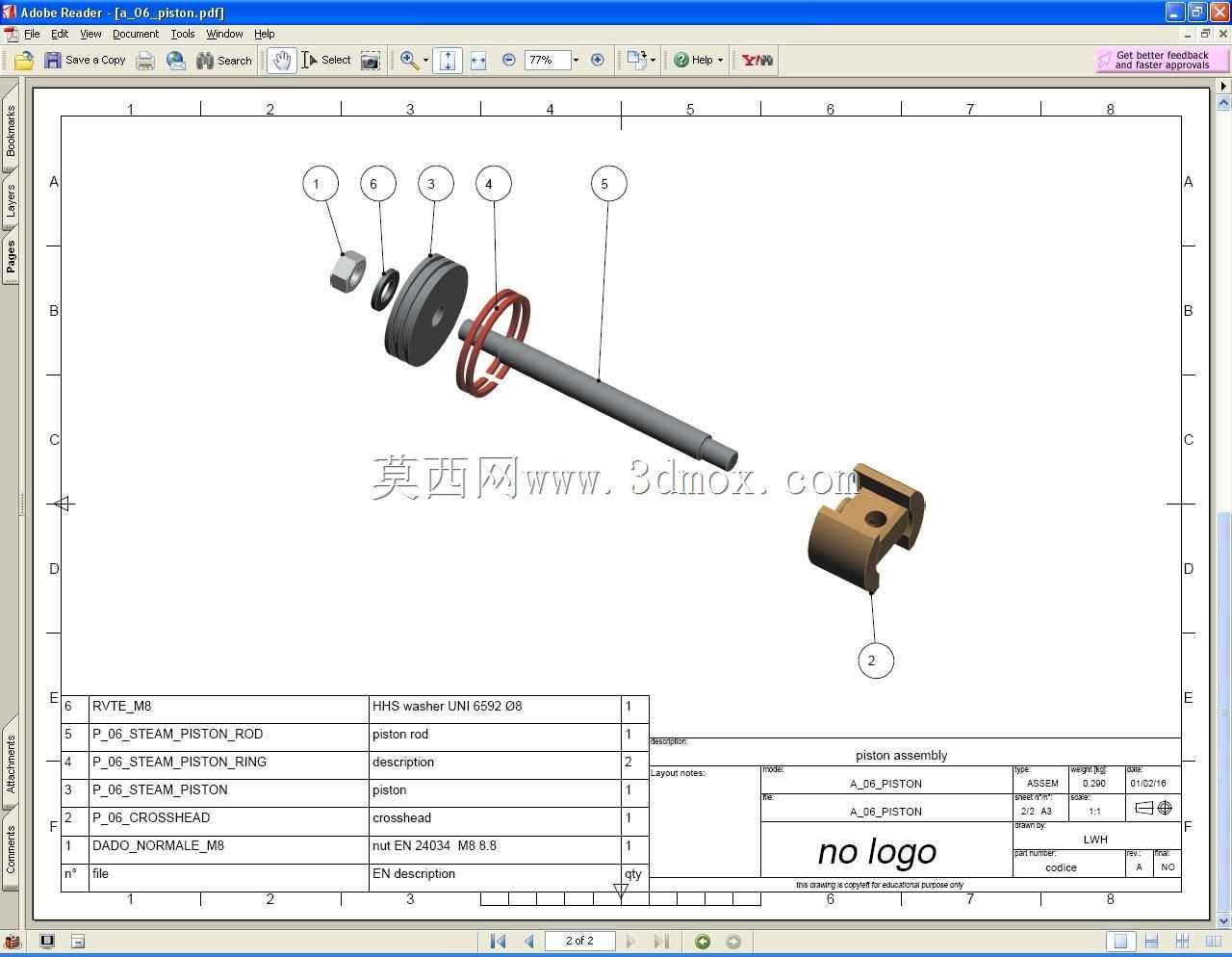Open the Help menu

(x=265, y=34)
